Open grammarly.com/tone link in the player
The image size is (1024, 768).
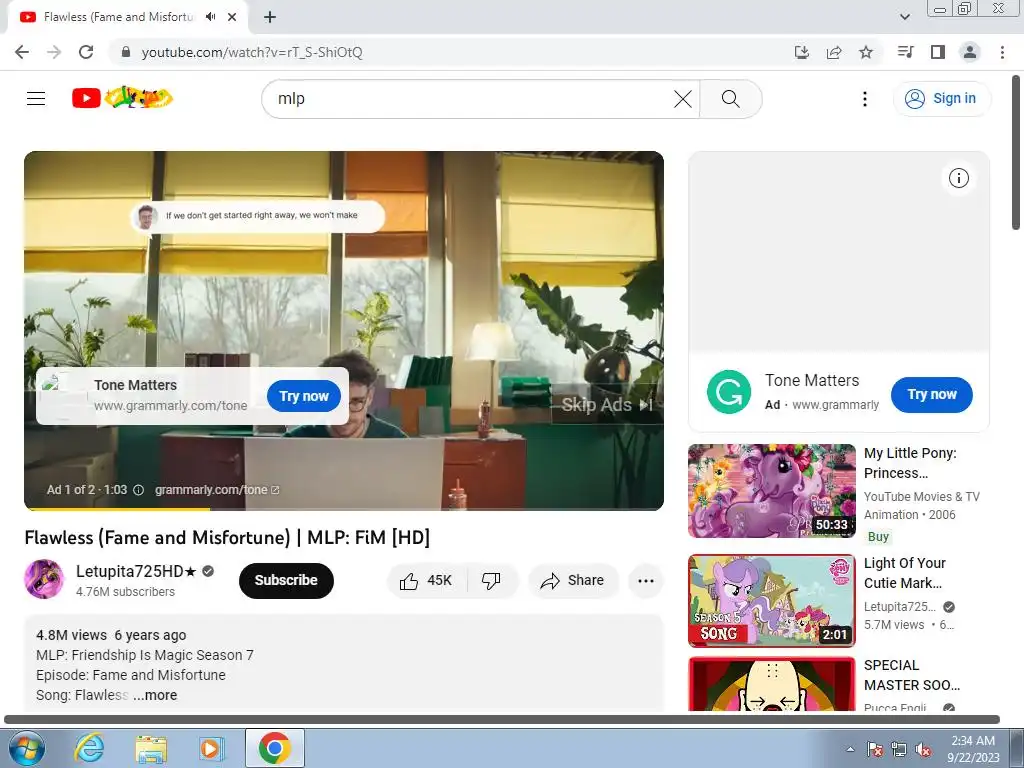pyautogui.click(x=217, y=490)
